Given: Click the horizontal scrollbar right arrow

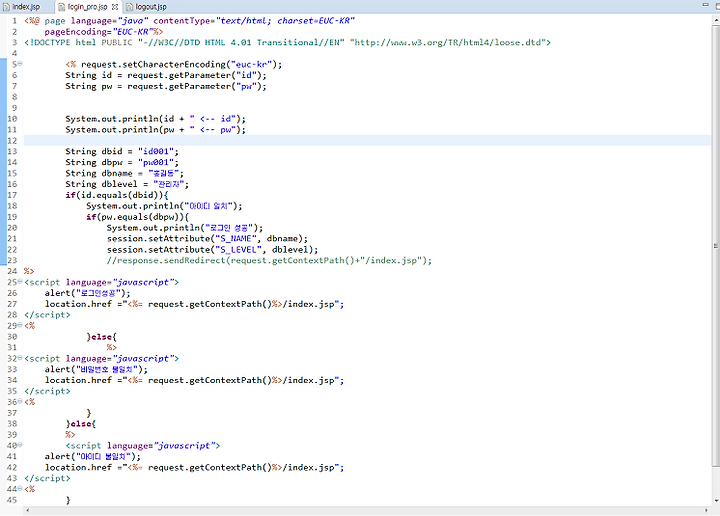Looking at the screenshot, I should tap(706, 510).
